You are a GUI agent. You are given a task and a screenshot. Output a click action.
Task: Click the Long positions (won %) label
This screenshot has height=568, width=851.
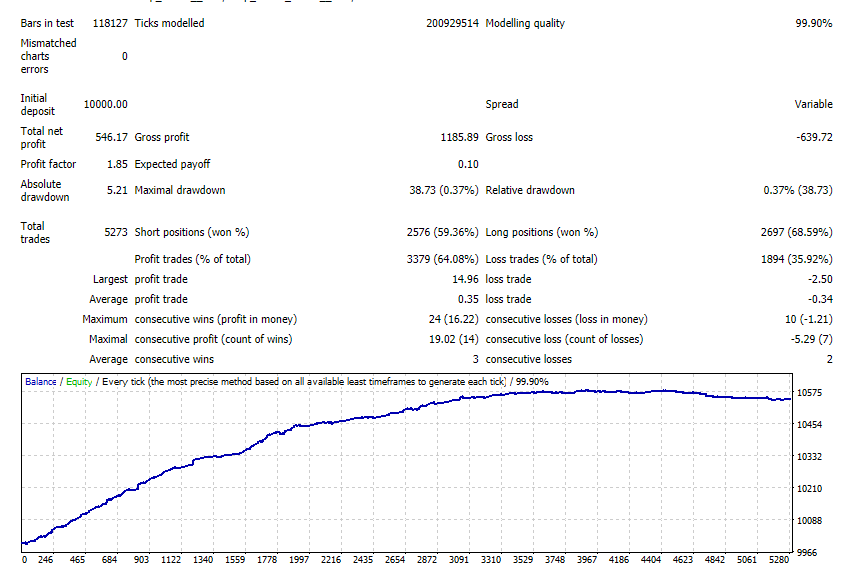[x=542, y=232]
